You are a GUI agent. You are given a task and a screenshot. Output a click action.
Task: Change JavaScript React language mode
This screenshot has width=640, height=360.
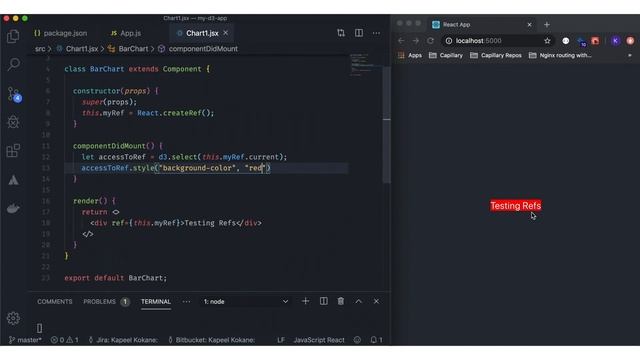point(319,340)
